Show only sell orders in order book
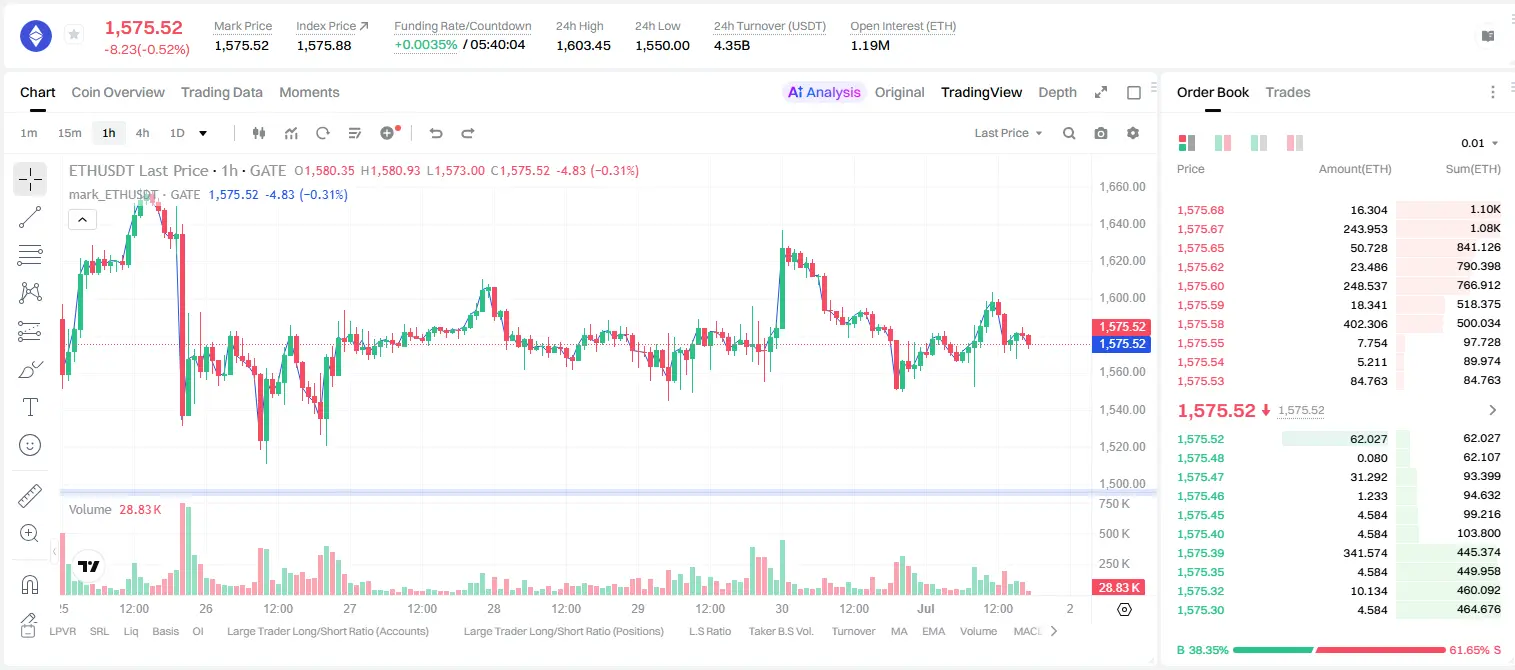Viewport: 1515px width, 670px height. (x=1295, y=143)
